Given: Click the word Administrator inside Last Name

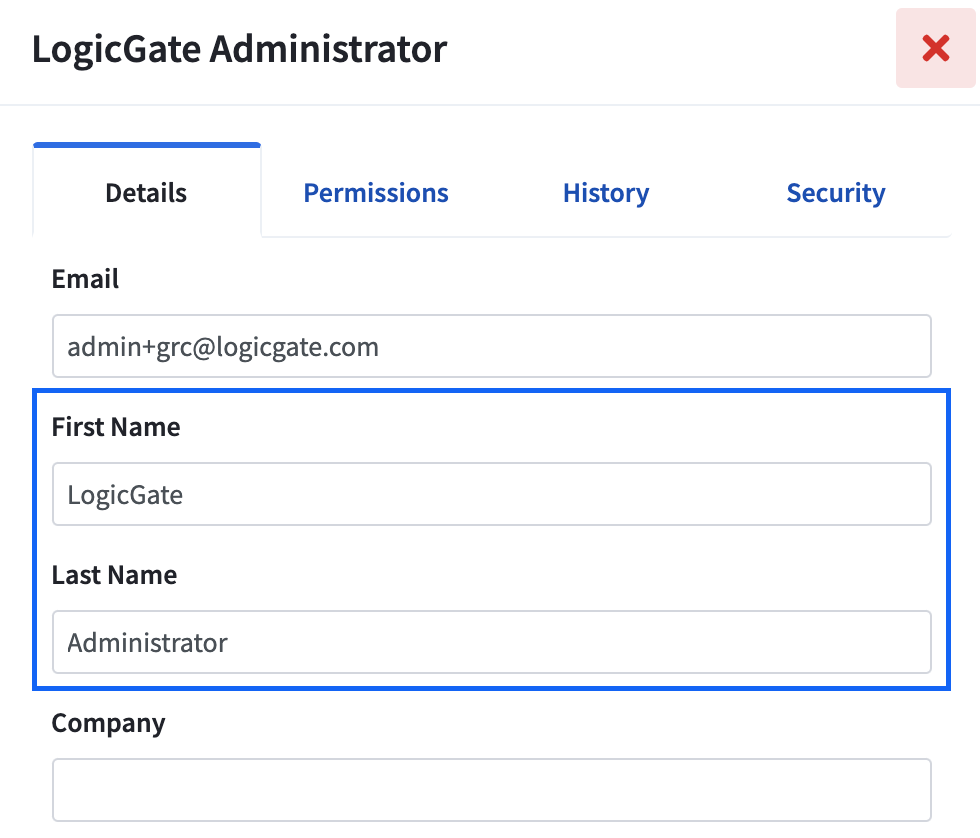Looking at the screenshot, I should point(148,643).
